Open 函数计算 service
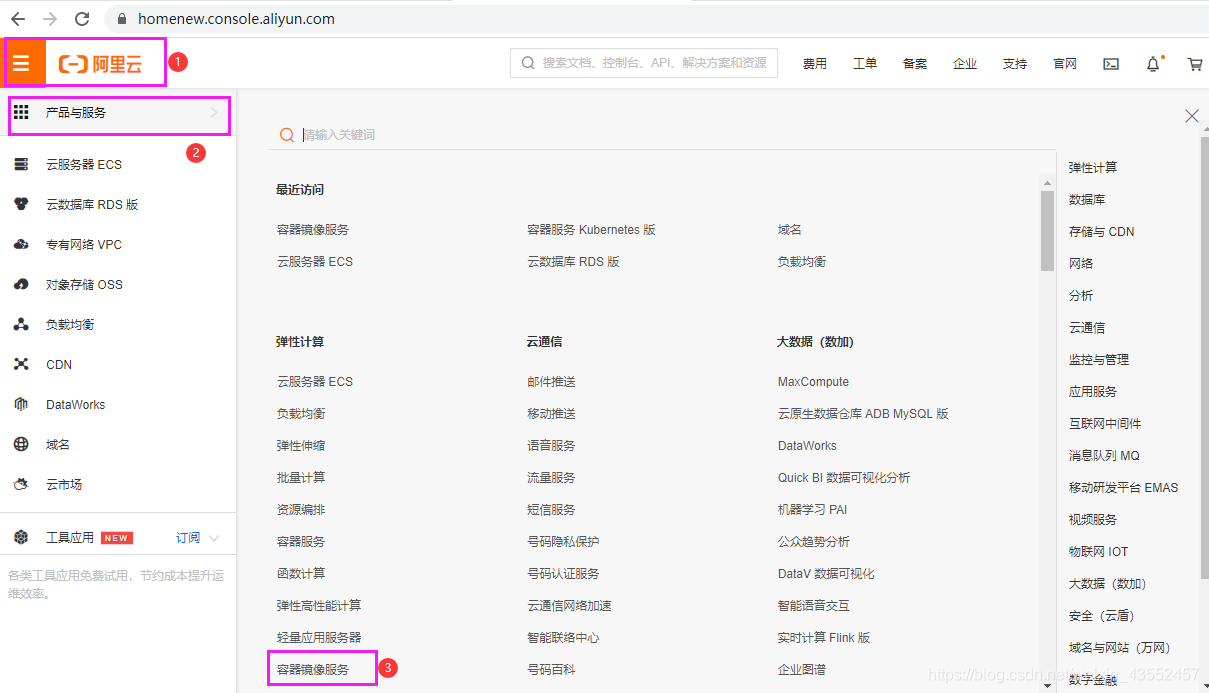 pos(301,574)
